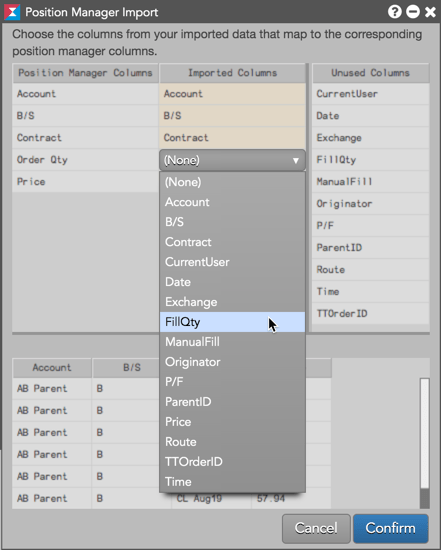Select the Price row in Position Manager Columns
The height and width of the screenshot is (550, 441).
[x=85, y=181]
